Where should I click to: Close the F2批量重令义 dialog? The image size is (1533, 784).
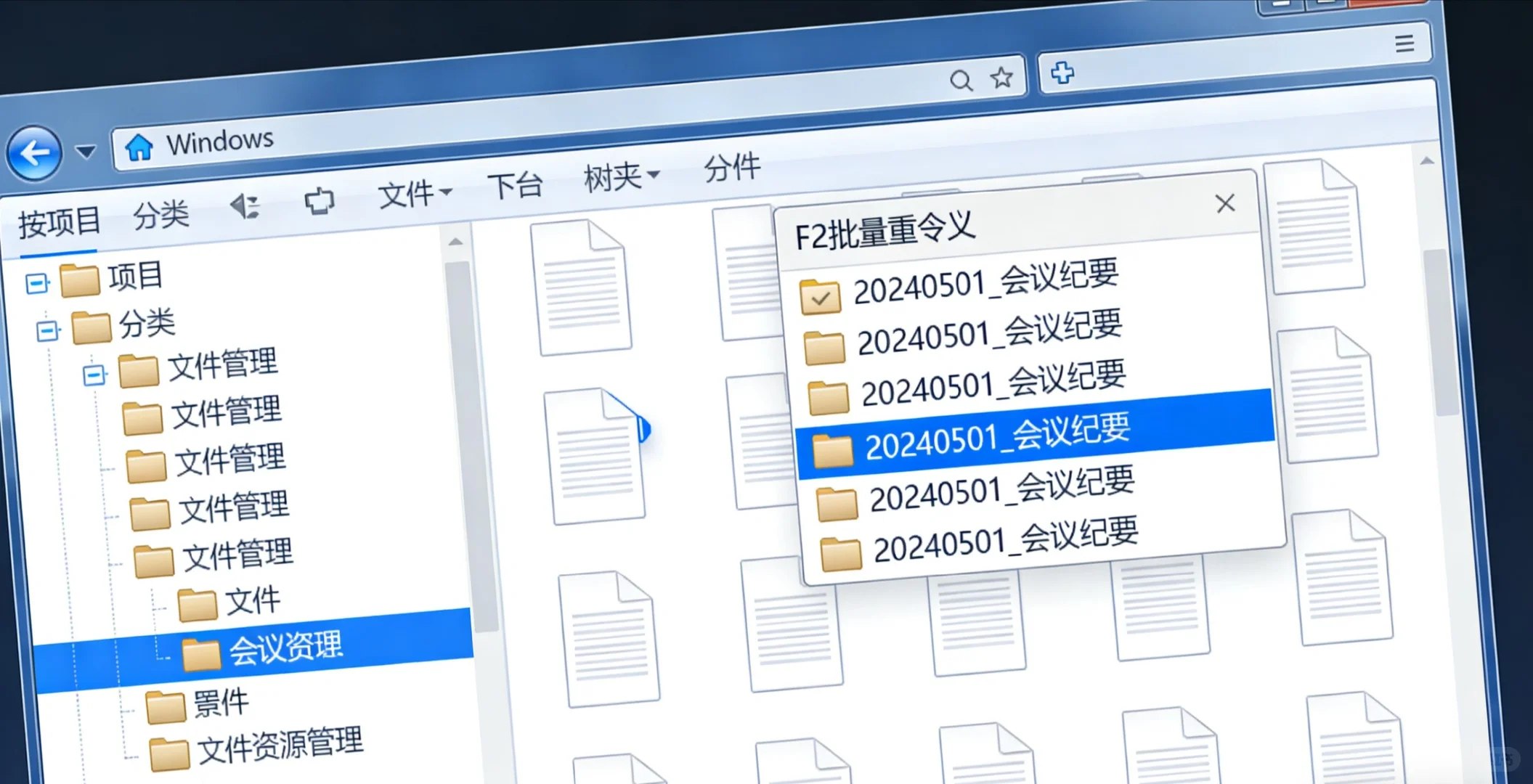1225,204
